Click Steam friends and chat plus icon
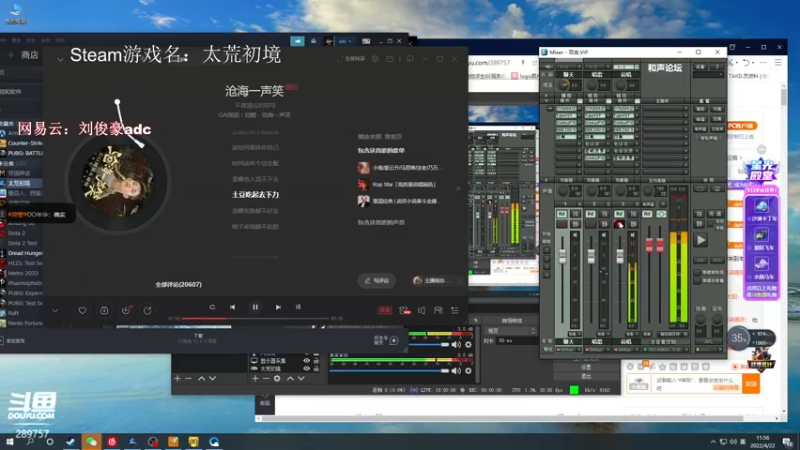The height and width of the screenshot is (450, 800). click(394, 341)
